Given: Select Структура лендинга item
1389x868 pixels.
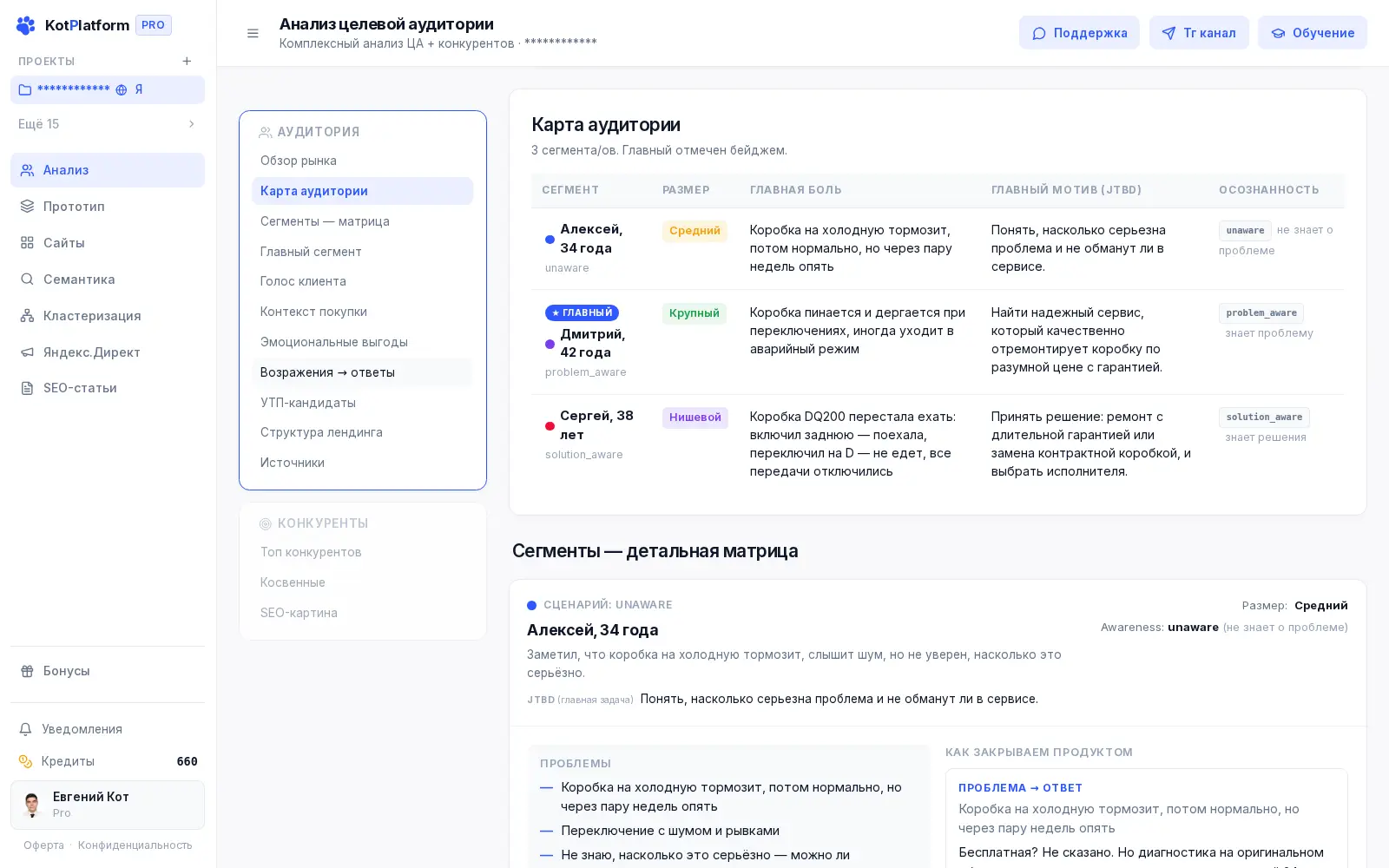Looking at the screenshot, I should coord(363,432).
